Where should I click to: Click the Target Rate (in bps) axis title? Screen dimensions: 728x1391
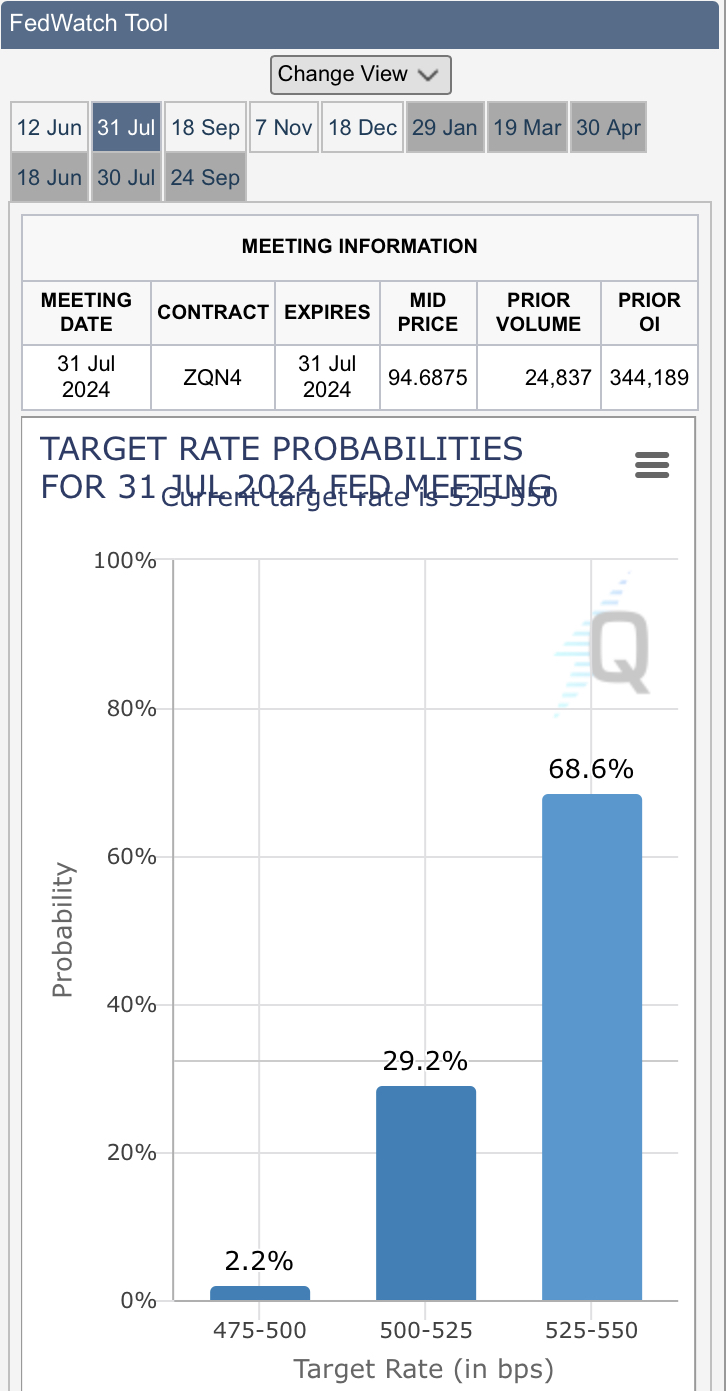pos(423,1368)
